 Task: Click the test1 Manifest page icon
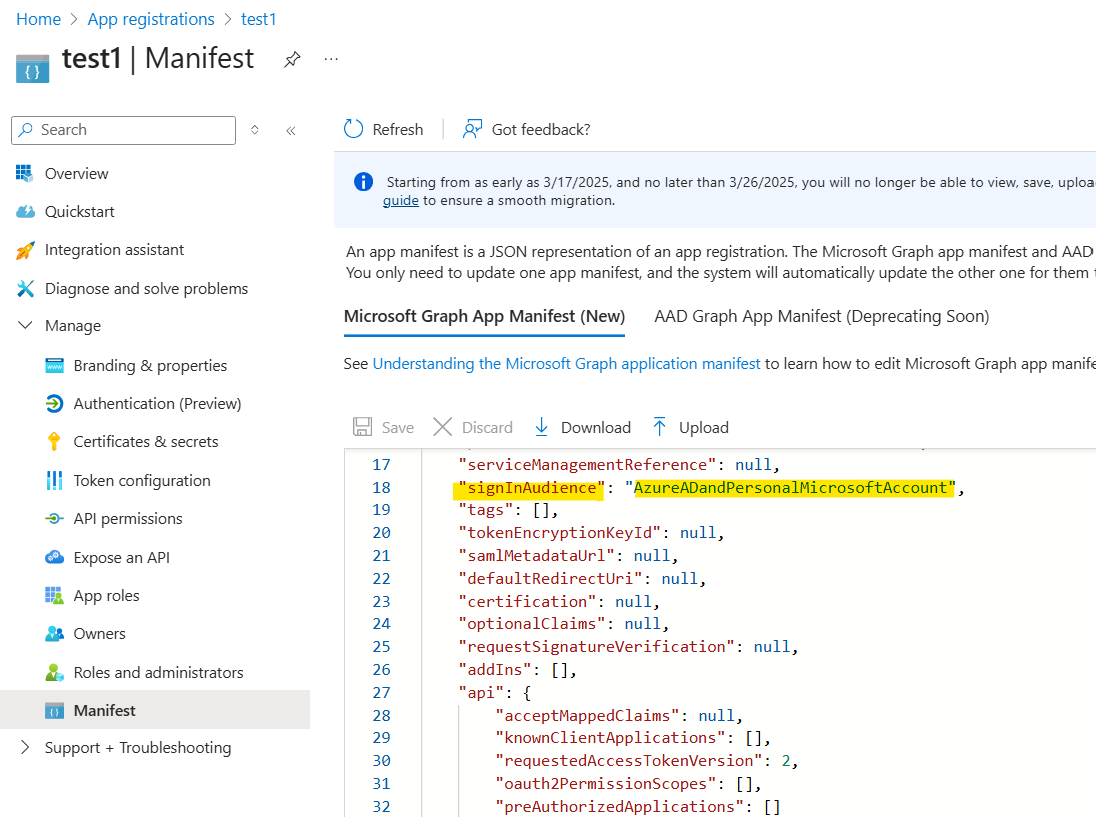33,68
